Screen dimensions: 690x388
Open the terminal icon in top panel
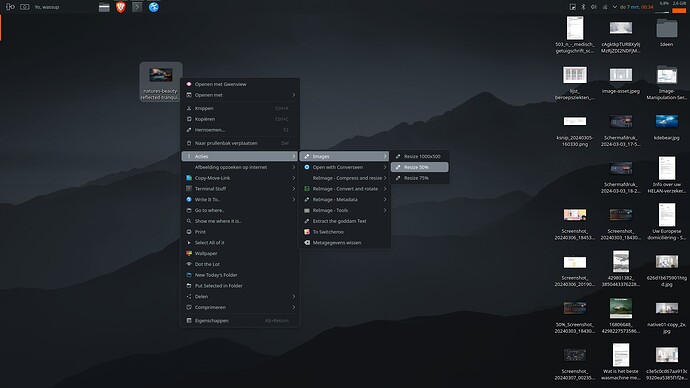coord(137,7)
